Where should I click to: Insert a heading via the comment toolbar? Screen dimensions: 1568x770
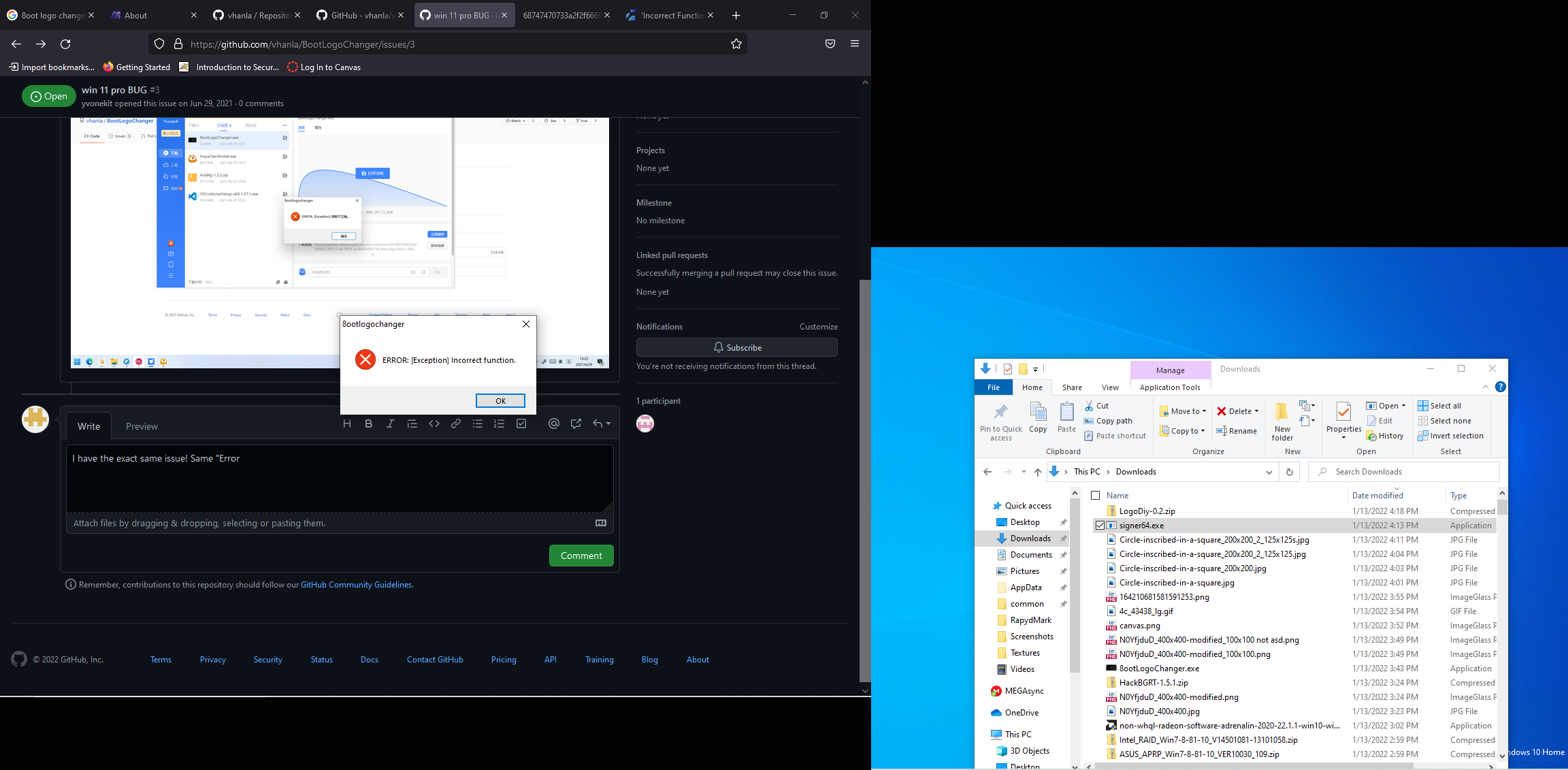click(x=347, y=423)
